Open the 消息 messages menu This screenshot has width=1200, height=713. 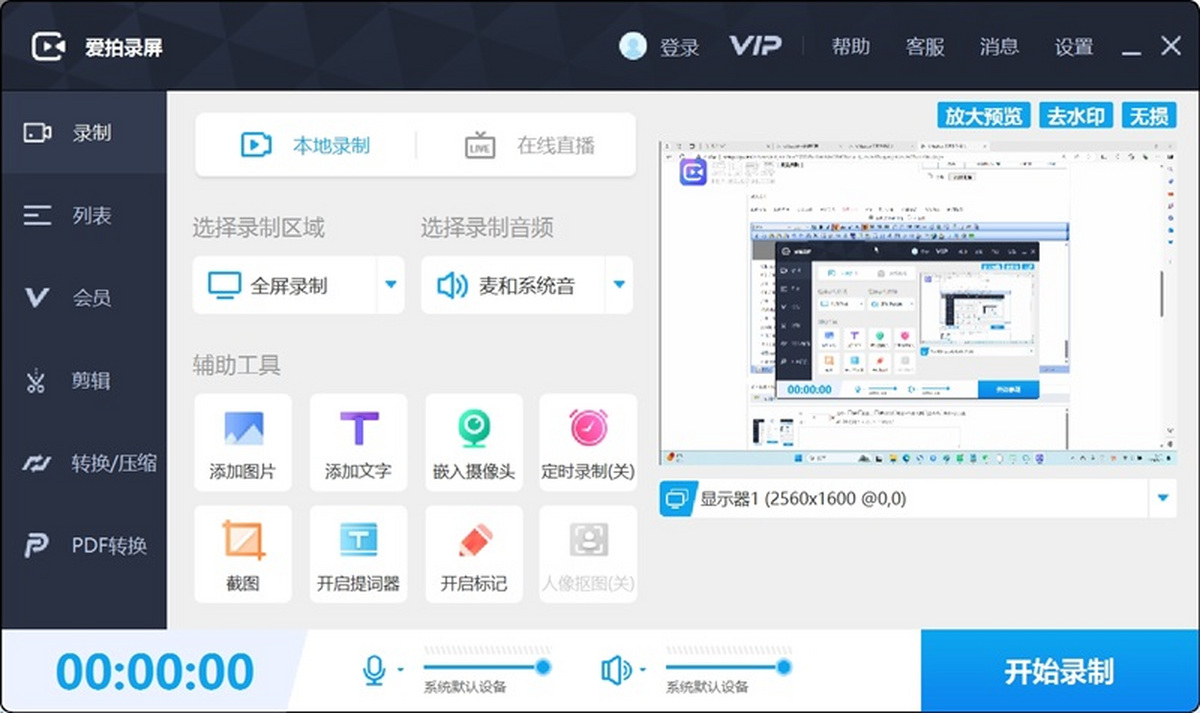pyautogui.click(x=999, y=46)
